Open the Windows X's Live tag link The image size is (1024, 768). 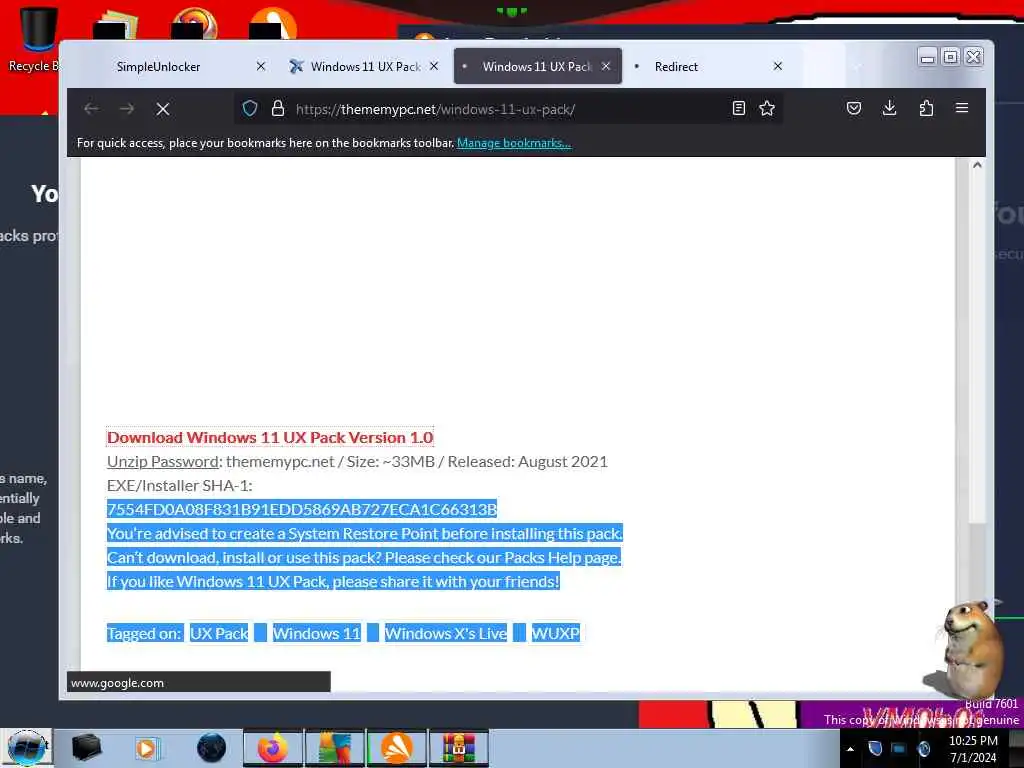[x=445, y=633]
